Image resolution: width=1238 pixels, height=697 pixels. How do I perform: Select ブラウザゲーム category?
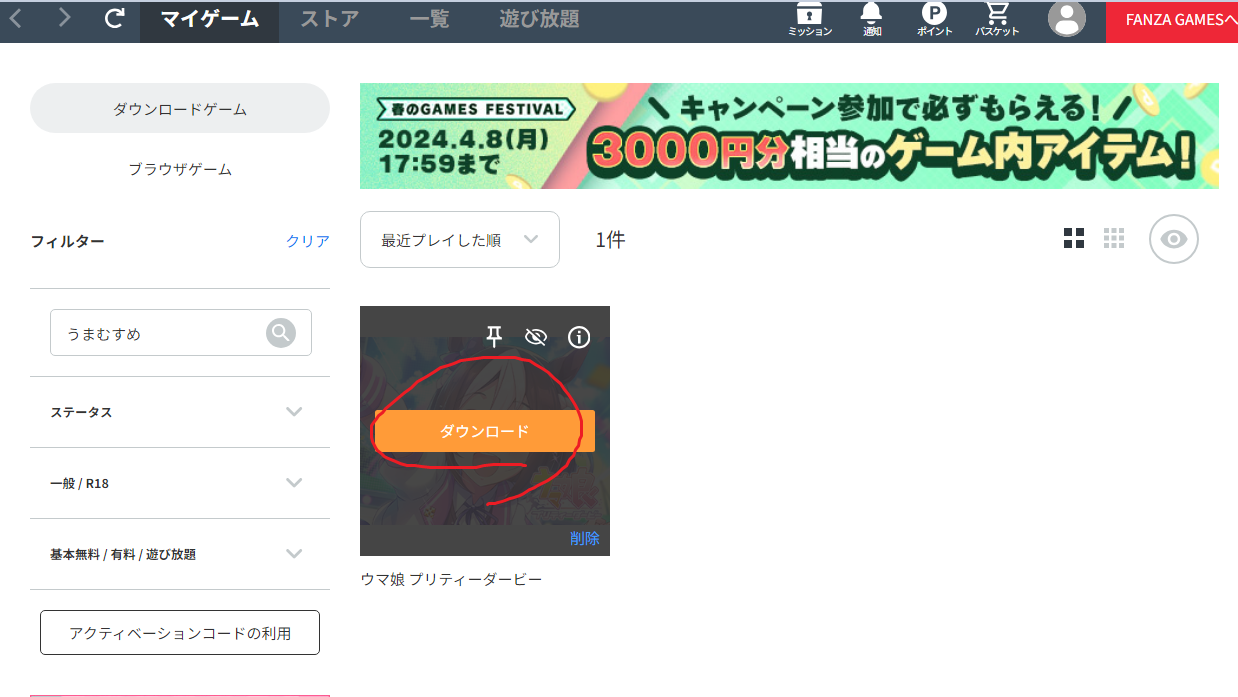[180, 169]
